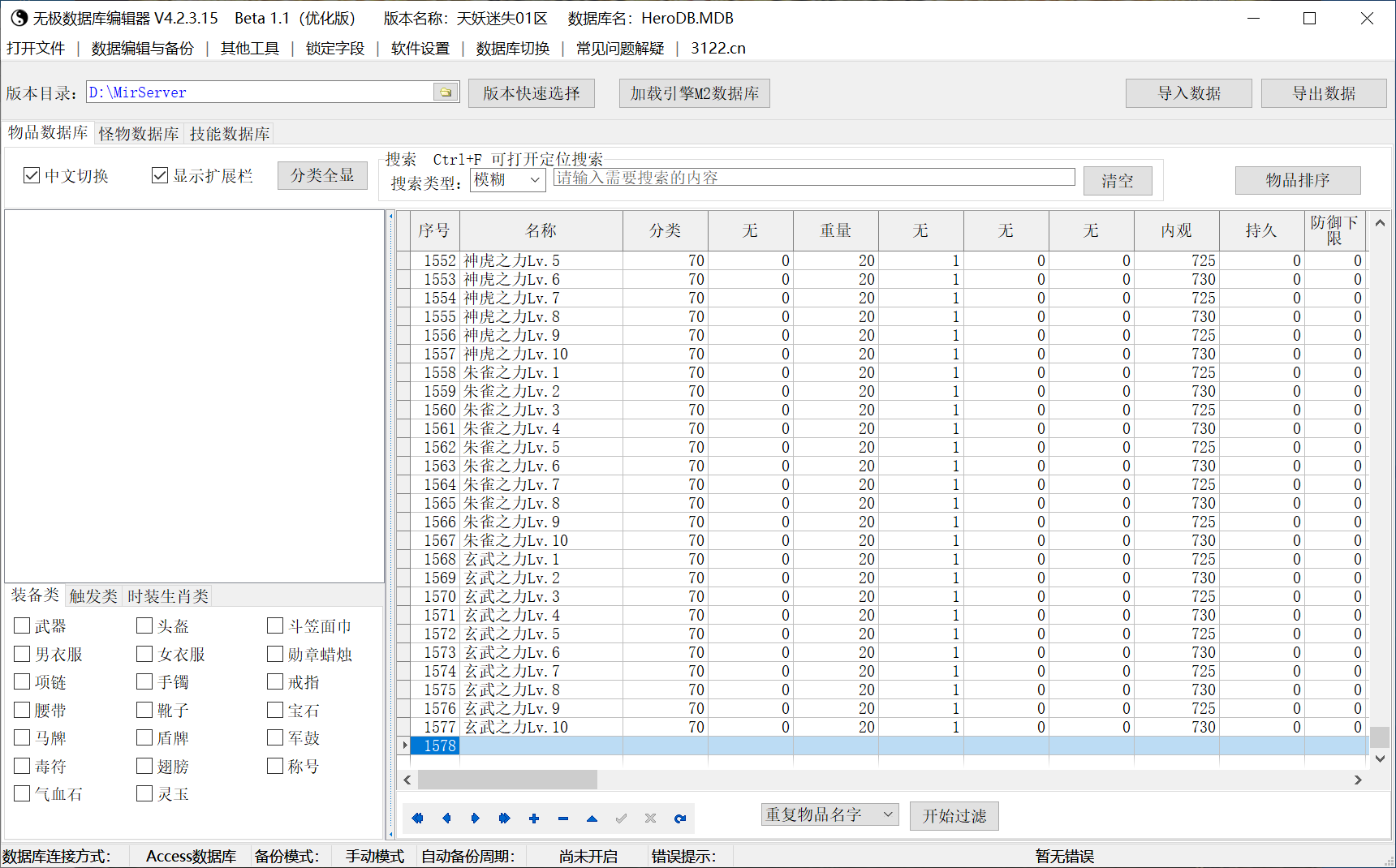Screen dimensions: 1396x868
Task: Toggle the 显示扩展栏 checkbox
Action: point(160,175)
